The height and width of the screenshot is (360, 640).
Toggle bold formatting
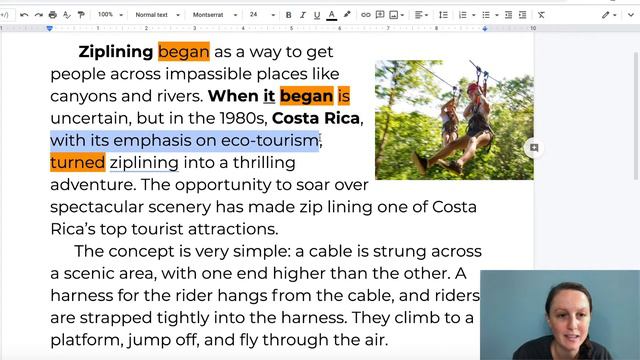pyautogui.click(x=289, y=15)
